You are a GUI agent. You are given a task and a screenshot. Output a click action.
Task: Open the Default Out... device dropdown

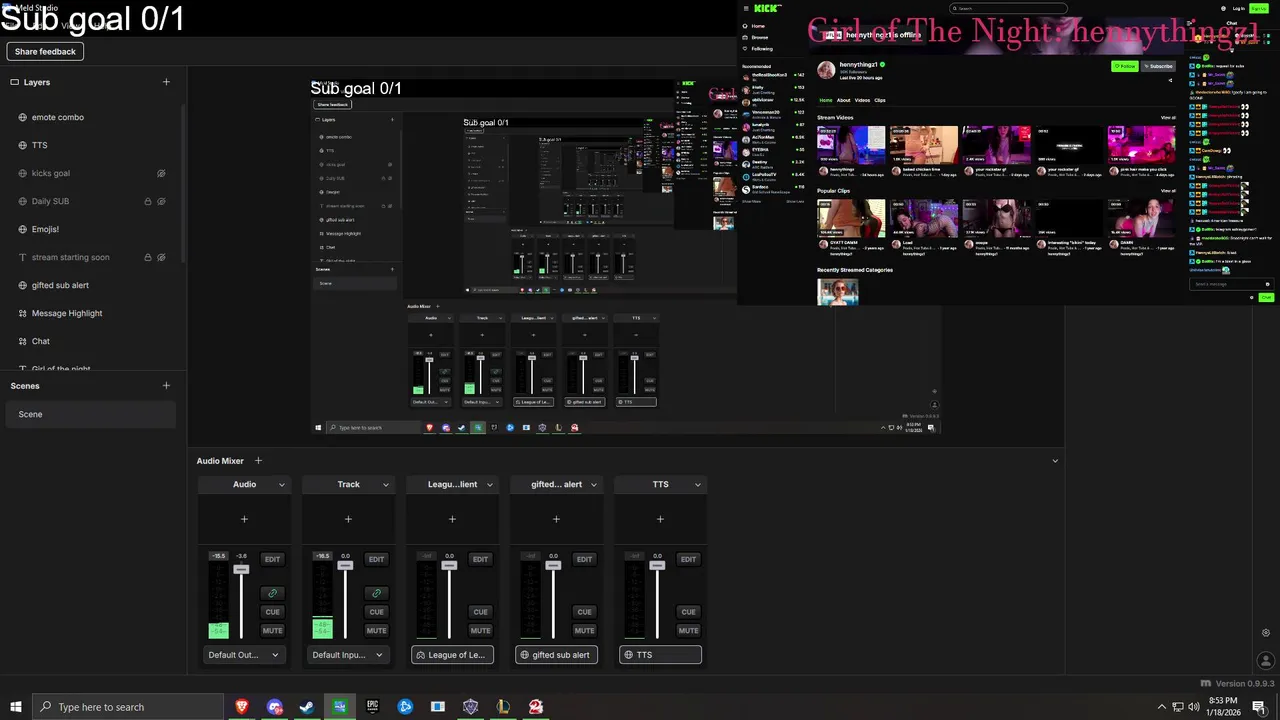coord(244,655)
